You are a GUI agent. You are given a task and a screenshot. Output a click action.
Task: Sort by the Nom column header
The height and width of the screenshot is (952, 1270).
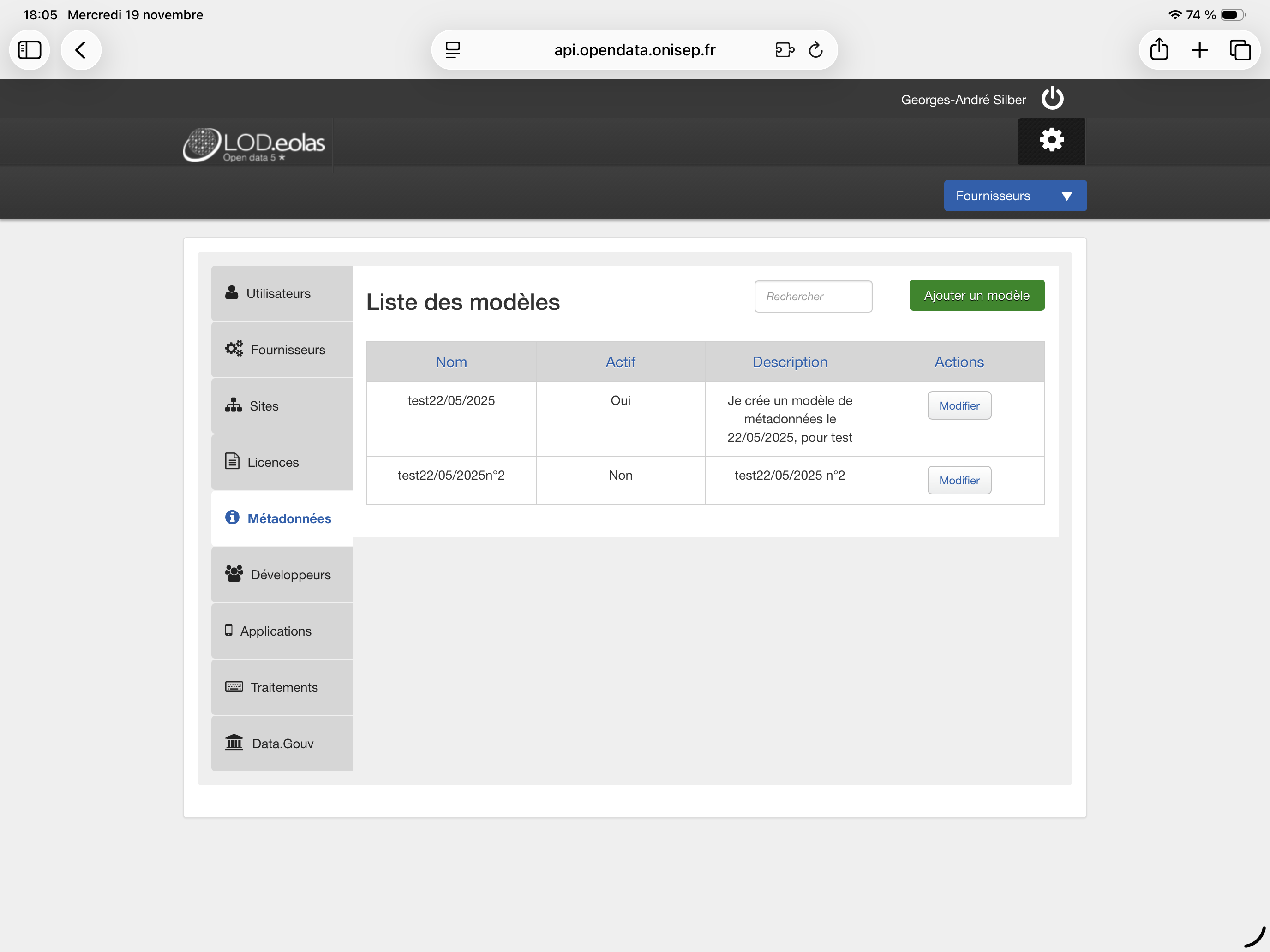click(x=451, y=362)
